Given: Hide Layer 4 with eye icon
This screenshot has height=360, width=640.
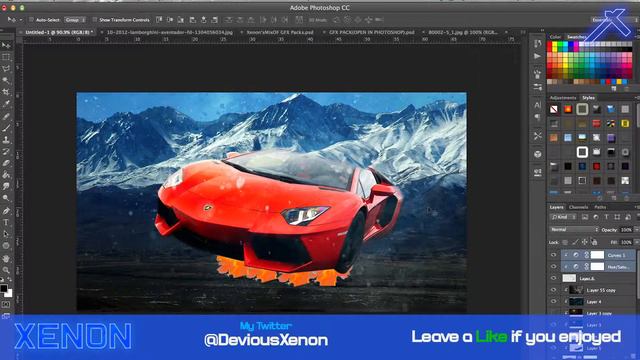Looking at the screenshot, I should [x=553, y=302].
